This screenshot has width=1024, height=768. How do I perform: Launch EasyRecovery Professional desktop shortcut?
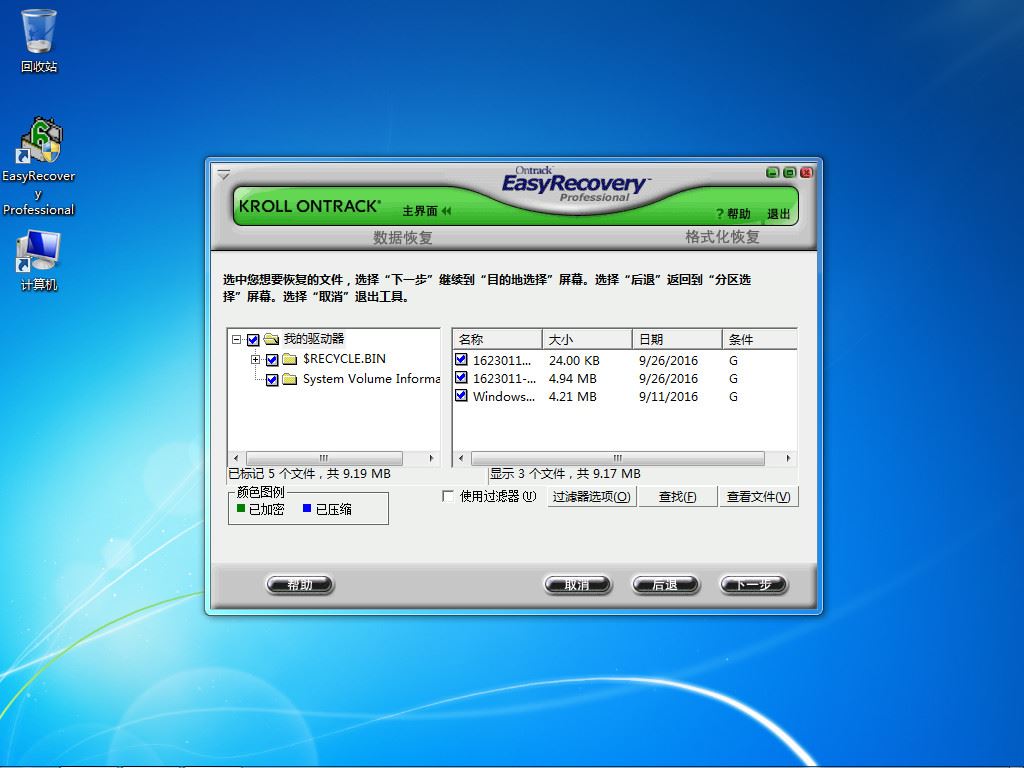pos(39,167)
